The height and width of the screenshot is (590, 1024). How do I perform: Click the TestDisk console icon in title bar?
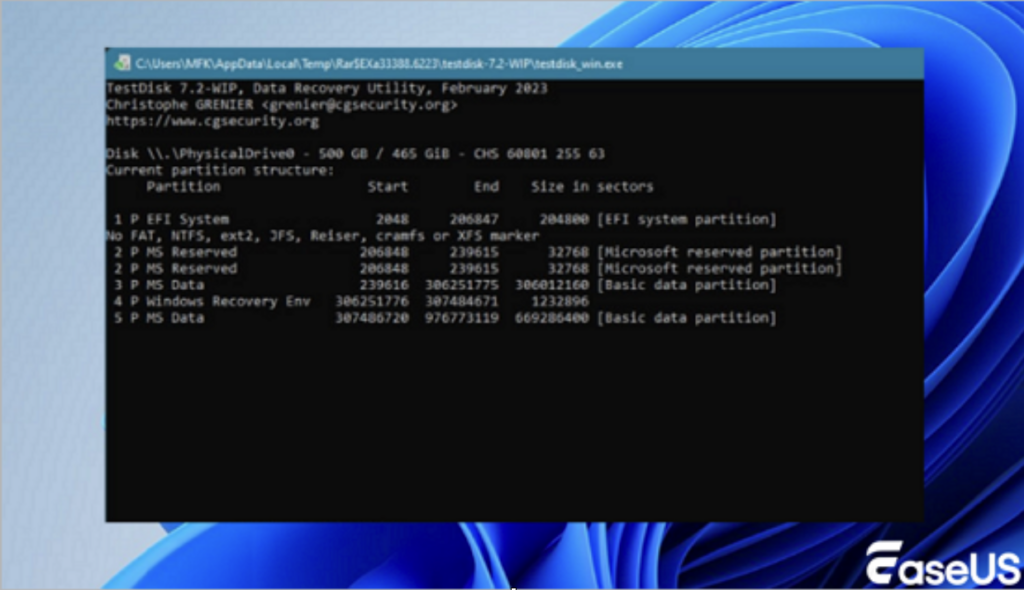(123, 63)
